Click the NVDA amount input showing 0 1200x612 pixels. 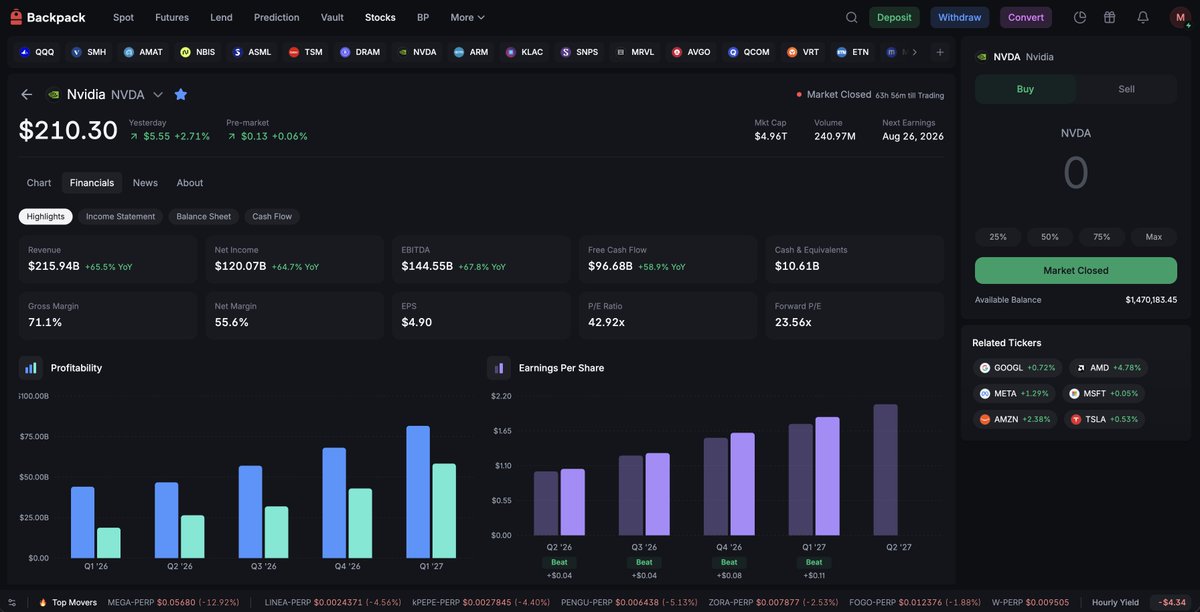(x=1076, y=173)
